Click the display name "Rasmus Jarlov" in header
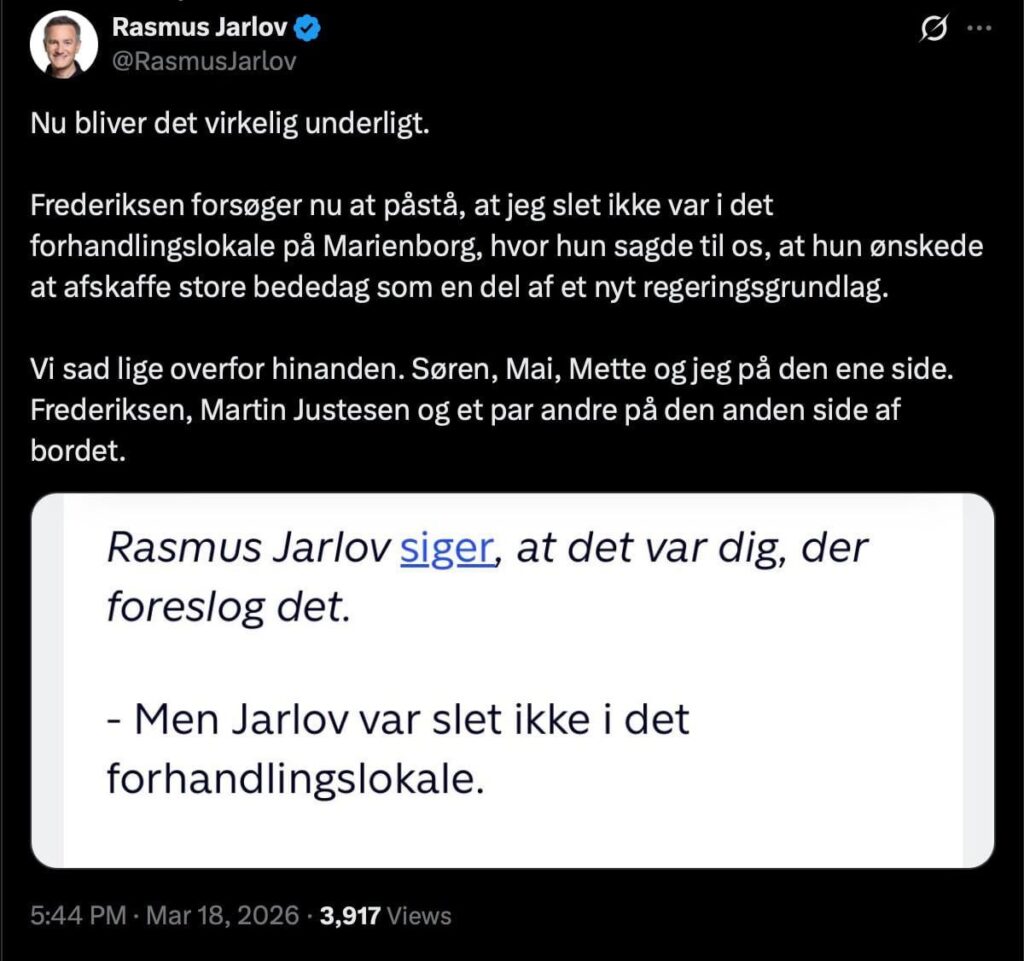1024x961 pixels. tap(203, 27)
